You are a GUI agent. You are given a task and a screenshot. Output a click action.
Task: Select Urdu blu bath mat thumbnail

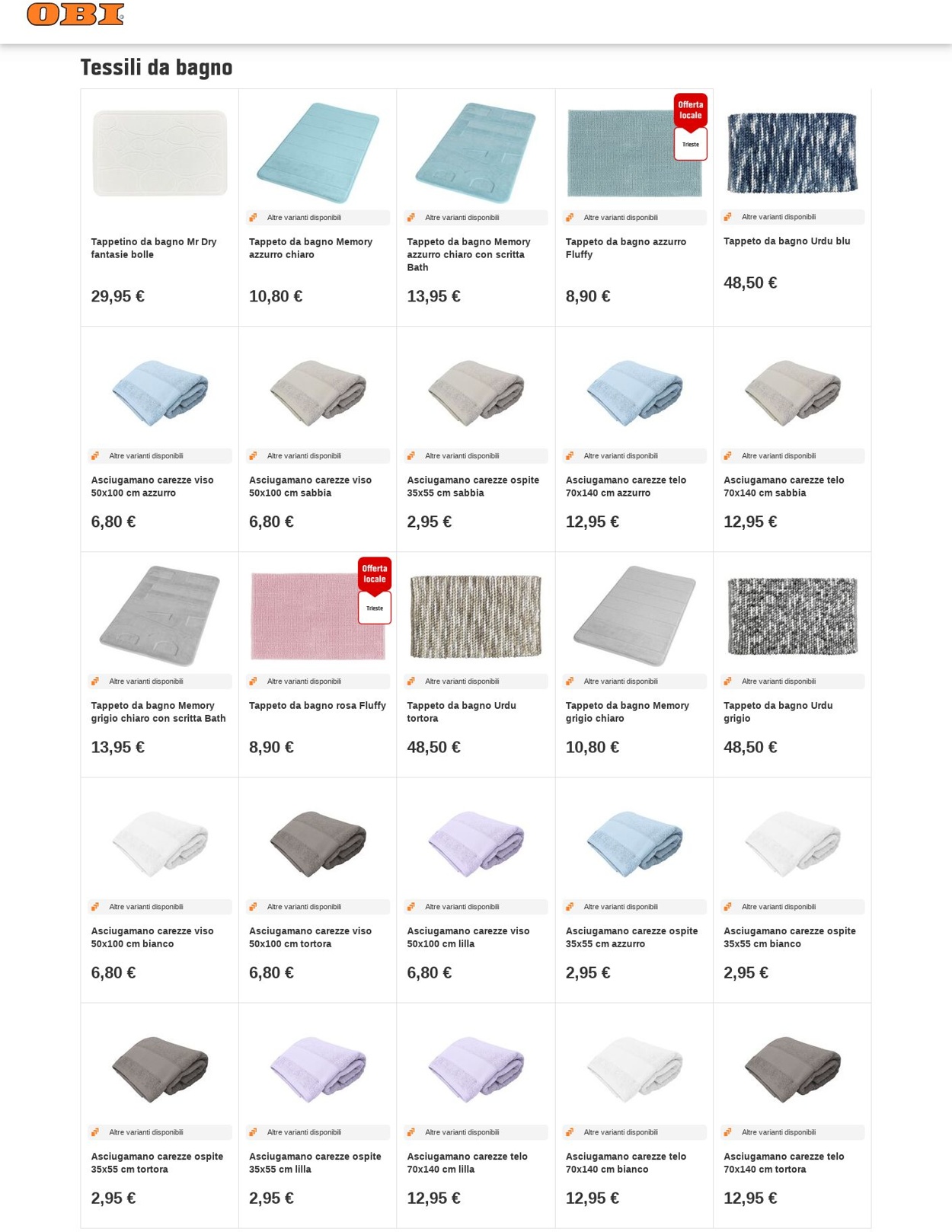[792, 152]
